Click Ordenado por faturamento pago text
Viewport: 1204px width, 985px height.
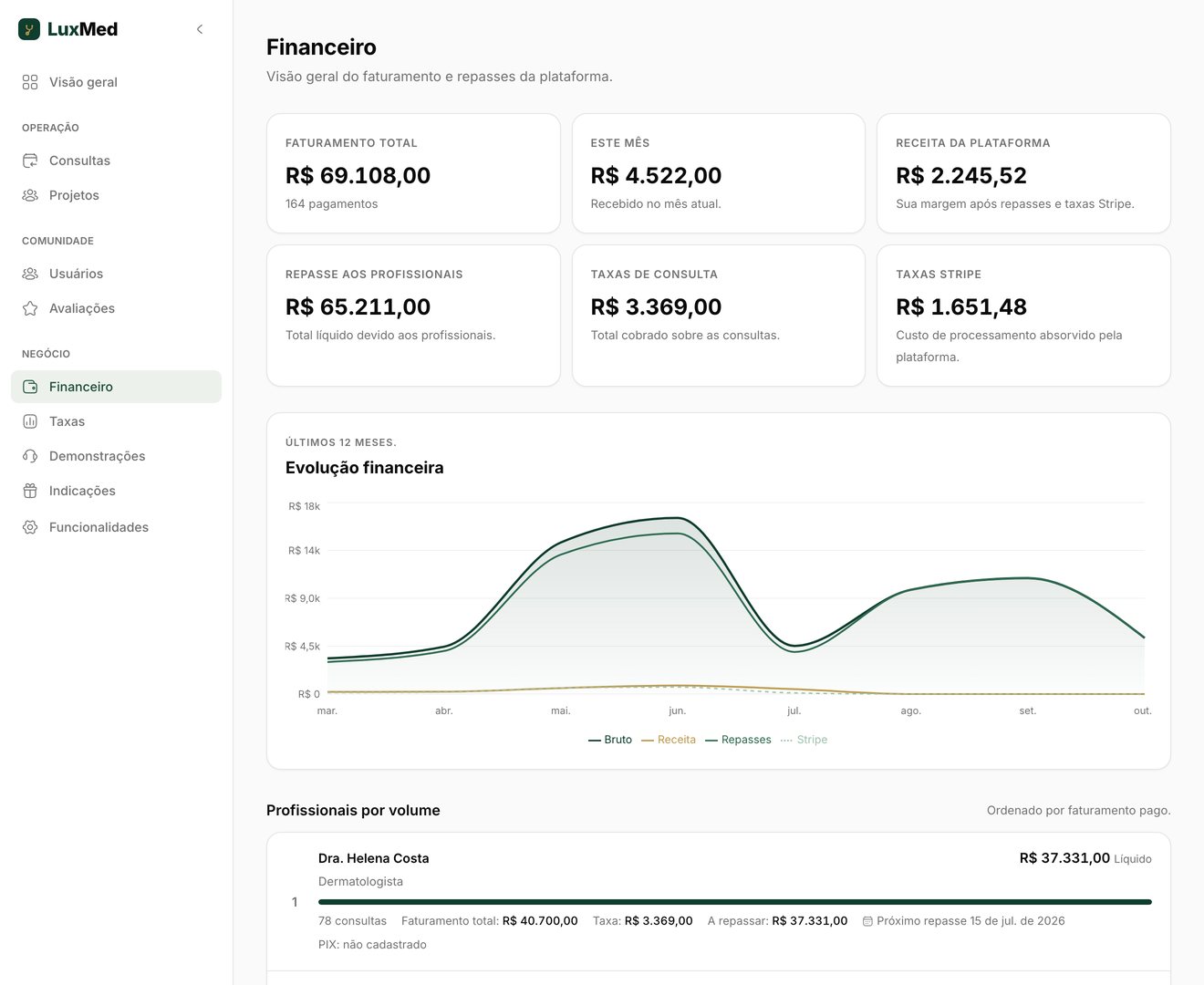click(x=1079, y=810)
